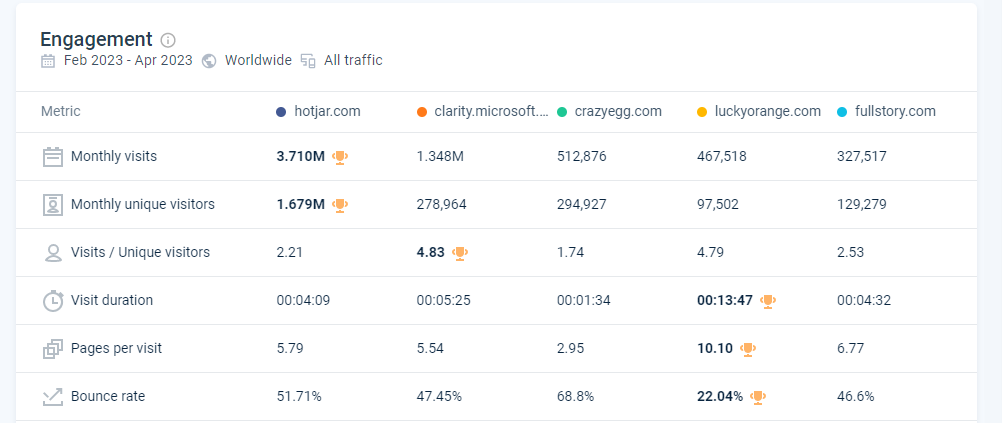
Task: Select the Monthly visits row label
Action: pyautogui.click(x=114, y=157)
